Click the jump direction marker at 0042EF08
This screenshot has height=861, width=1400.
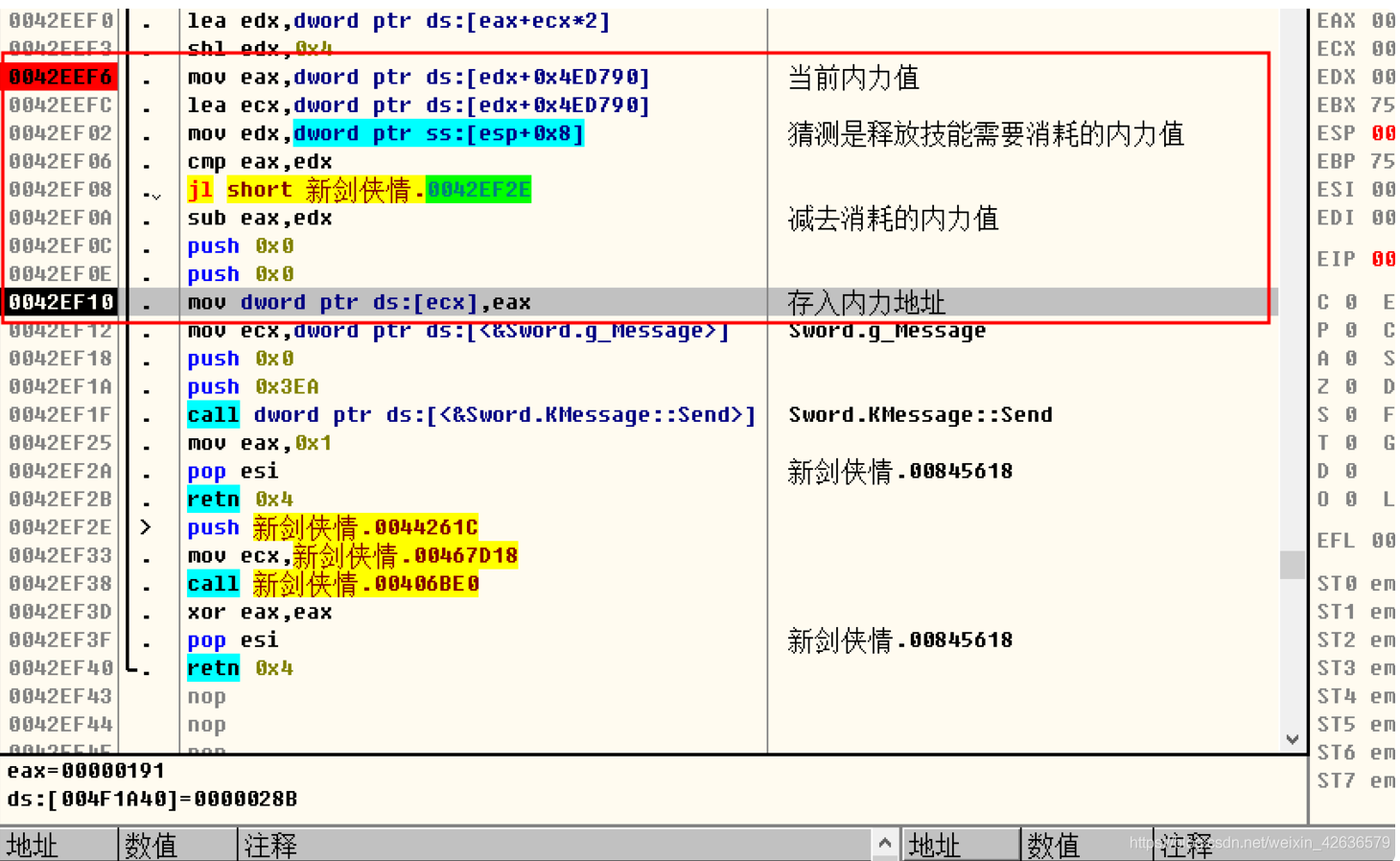tap(152, 194)
